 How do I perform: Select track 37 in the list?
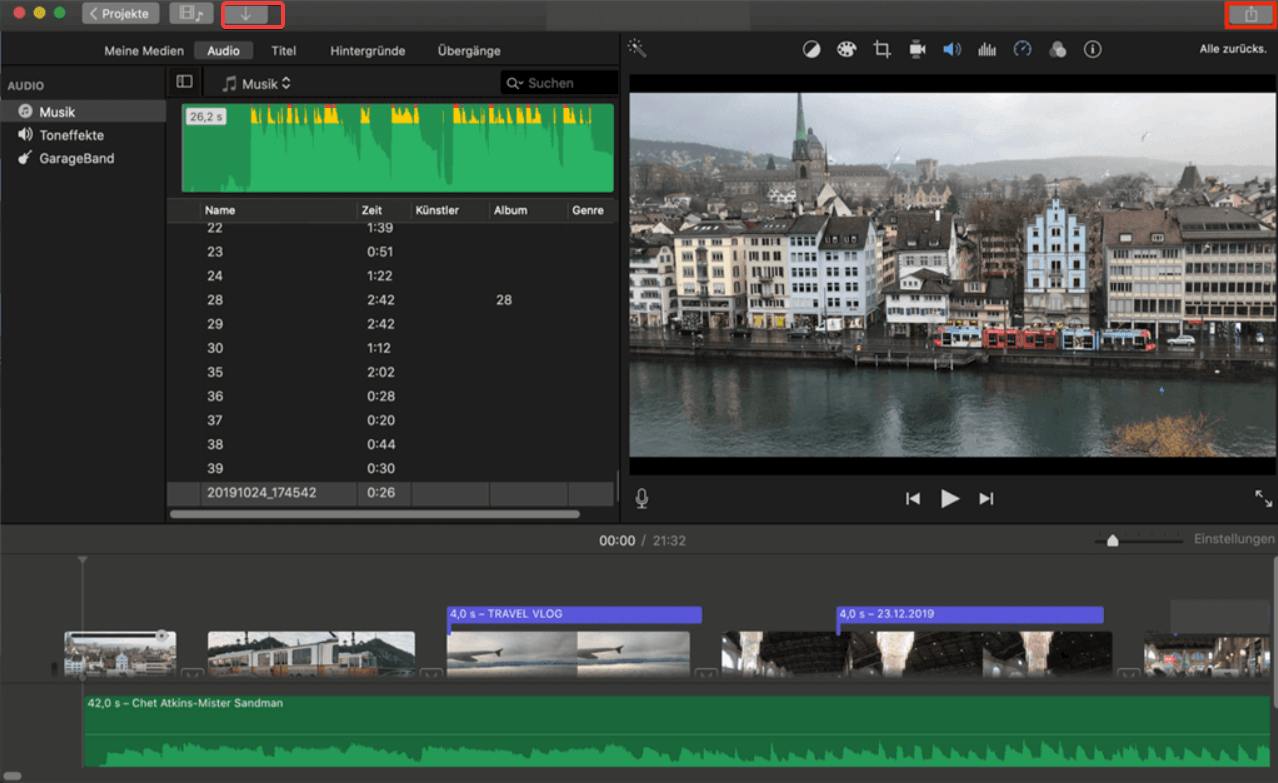(x=390, y=420)
